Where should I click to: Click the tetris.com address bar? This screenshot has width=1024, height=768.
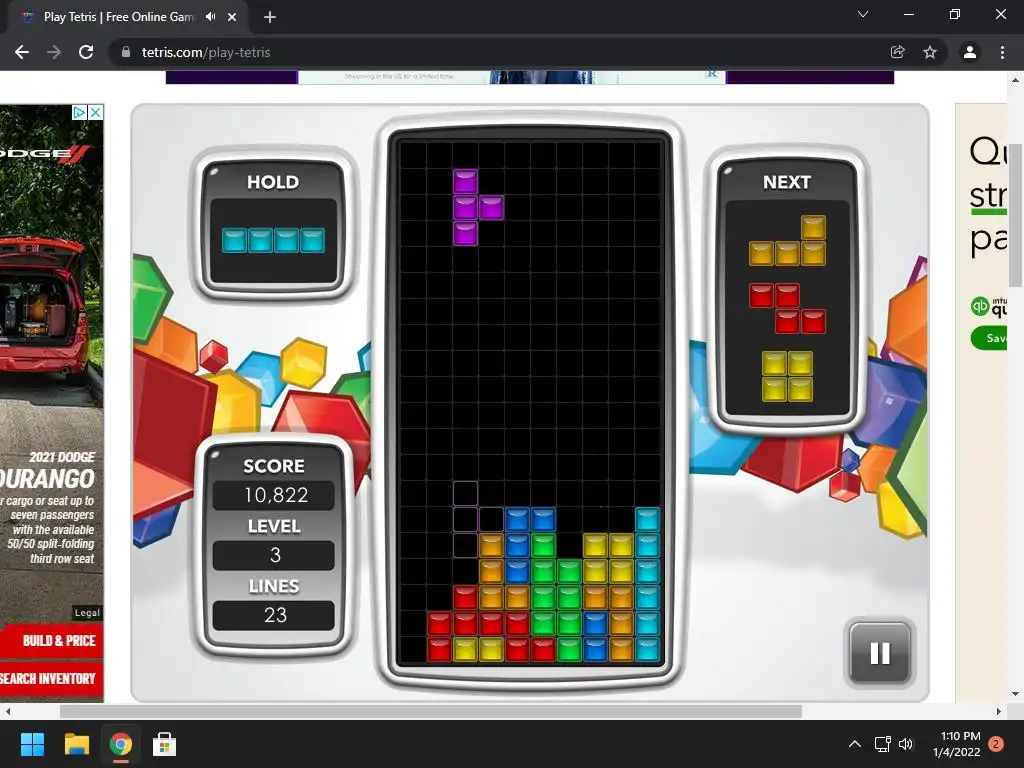click(x=496, y=52)
